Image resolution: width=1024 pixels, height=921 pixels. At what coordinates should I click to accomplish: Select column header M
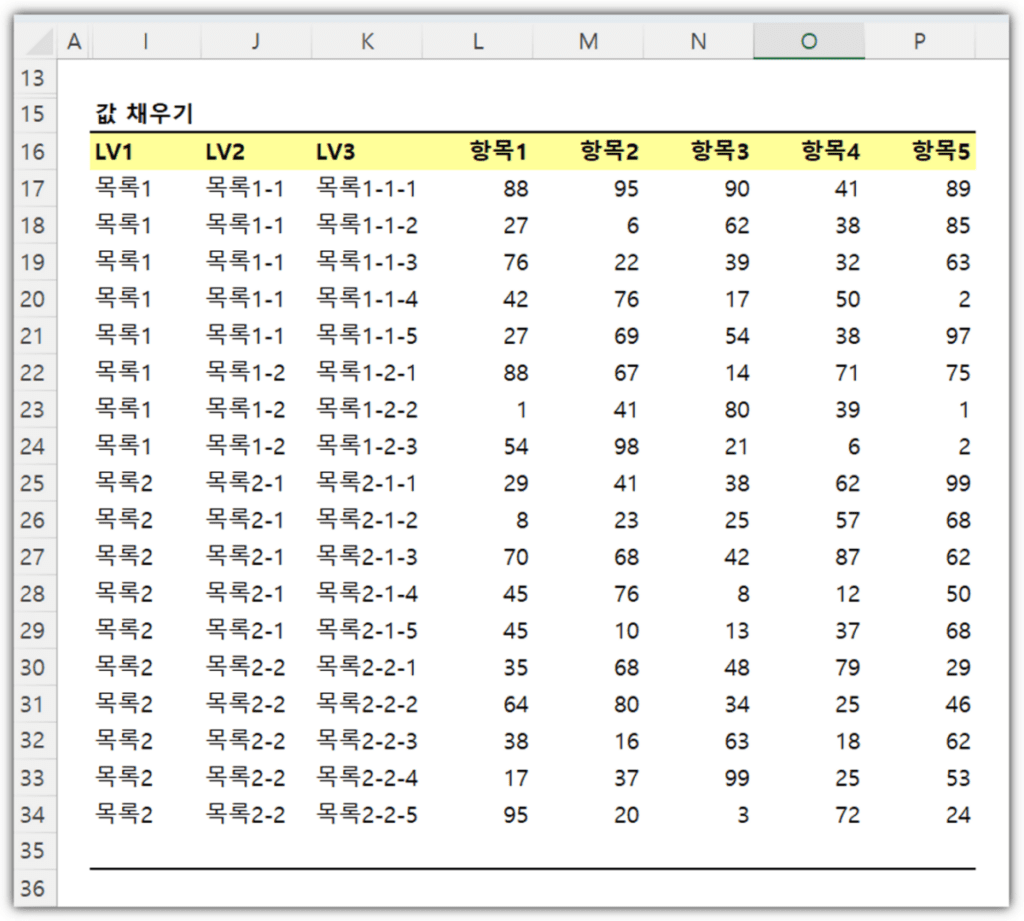(588, 42)
